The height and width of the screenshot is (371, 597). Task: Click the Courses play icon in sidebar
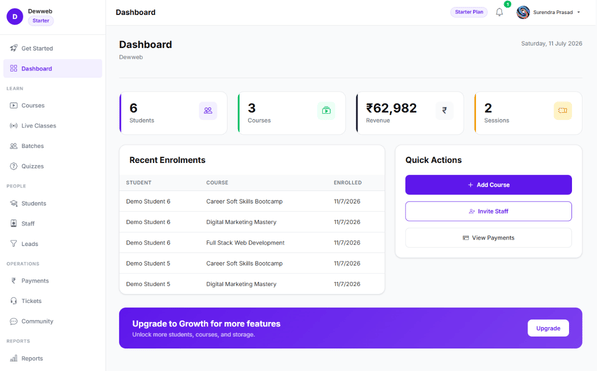click(x=14, y=106)
